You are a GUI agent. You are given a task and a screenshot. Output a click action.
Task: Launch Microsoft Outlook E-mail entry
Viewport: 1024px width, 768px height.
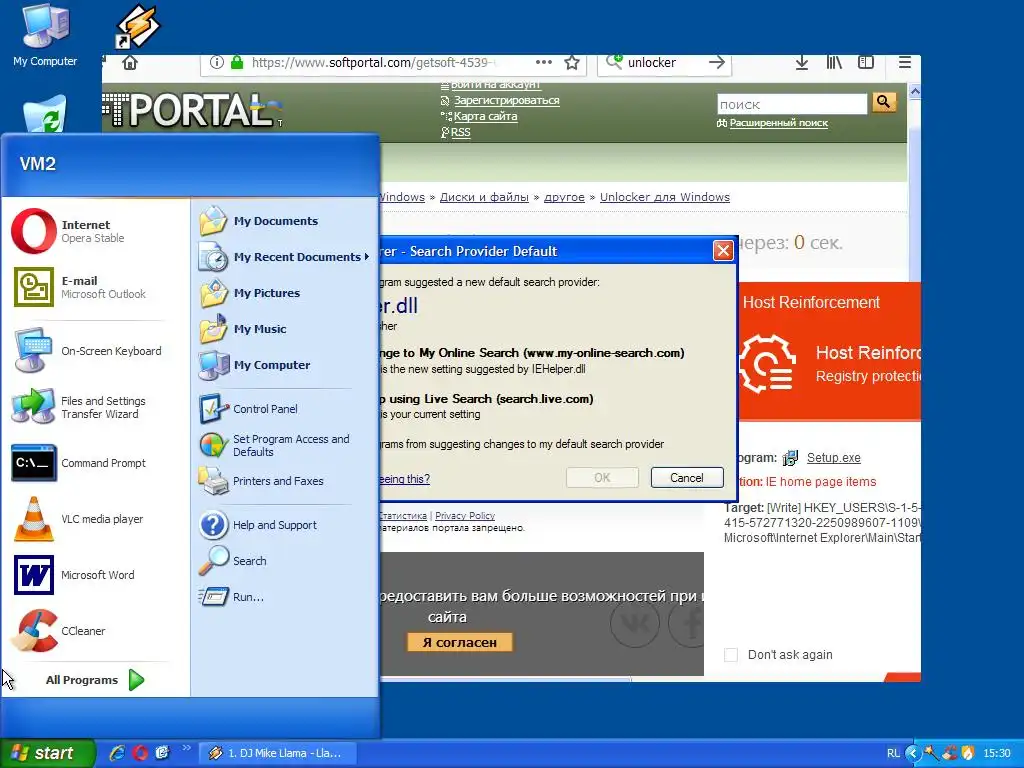click(95, 287)
